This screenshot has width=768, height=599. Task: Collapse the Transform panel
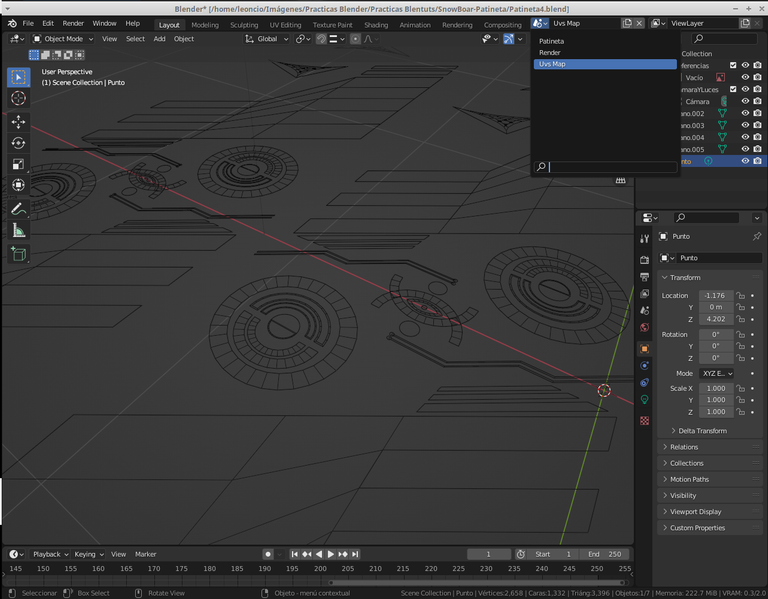(709, 277)
